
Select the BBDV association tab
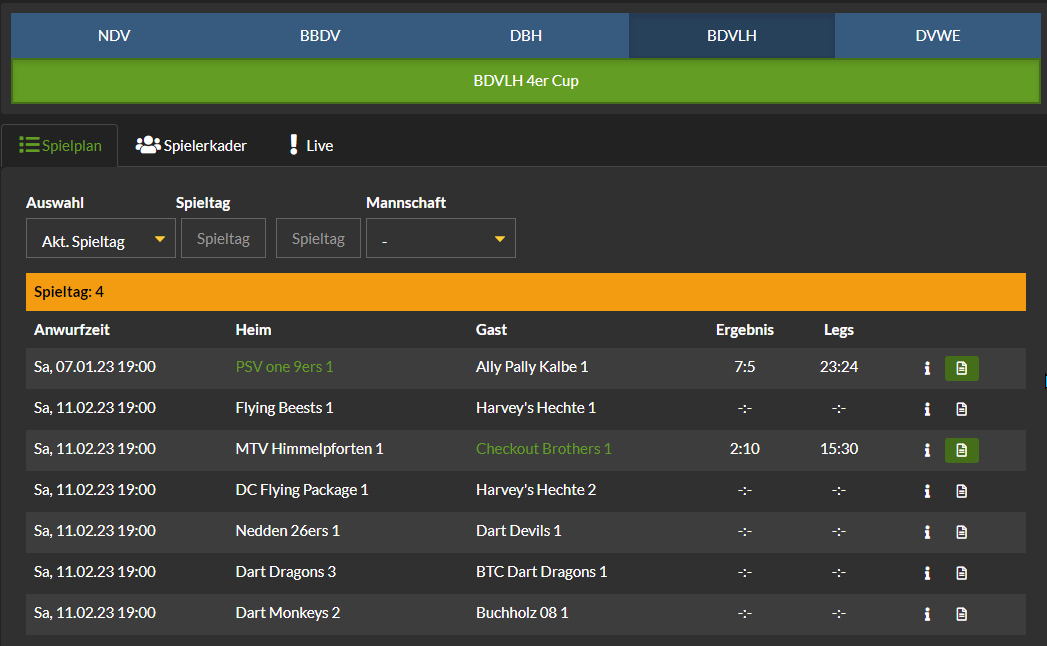click(x=320, y=35)
